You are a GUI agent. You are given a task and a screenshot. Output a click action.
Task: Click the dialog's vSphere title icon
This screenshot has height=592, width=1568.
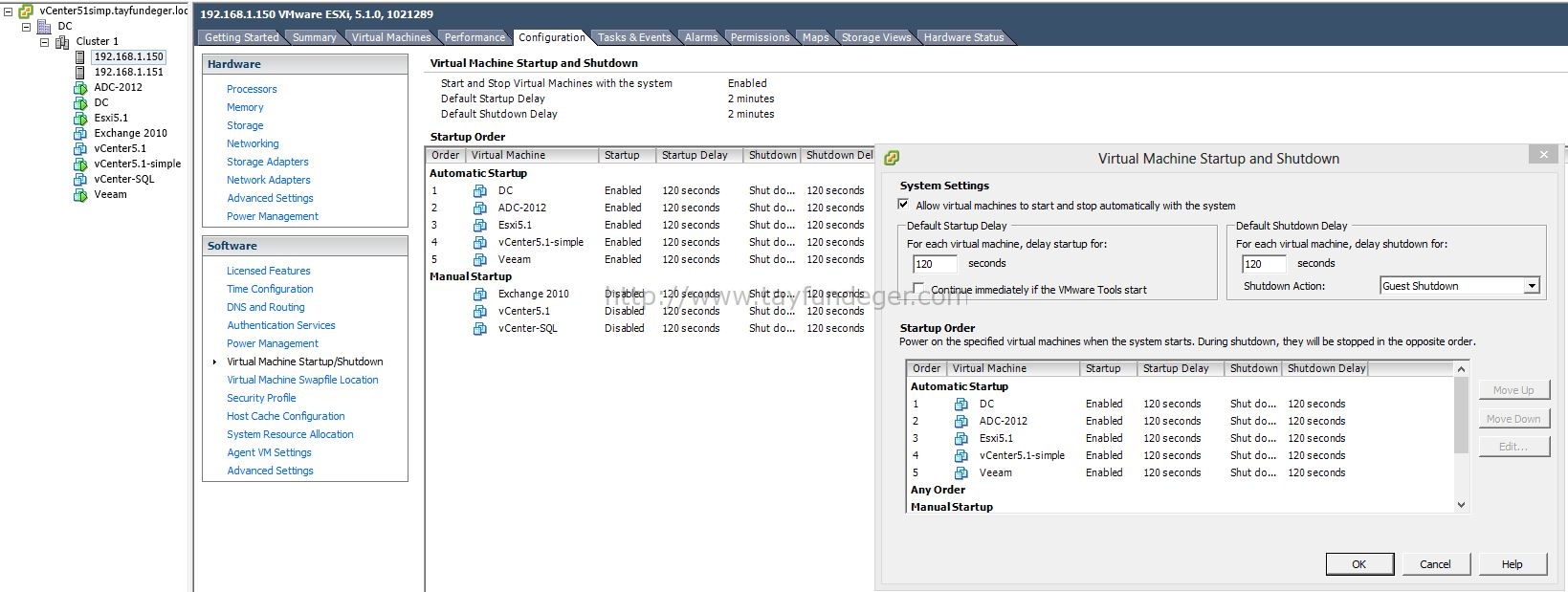point(892,159)
